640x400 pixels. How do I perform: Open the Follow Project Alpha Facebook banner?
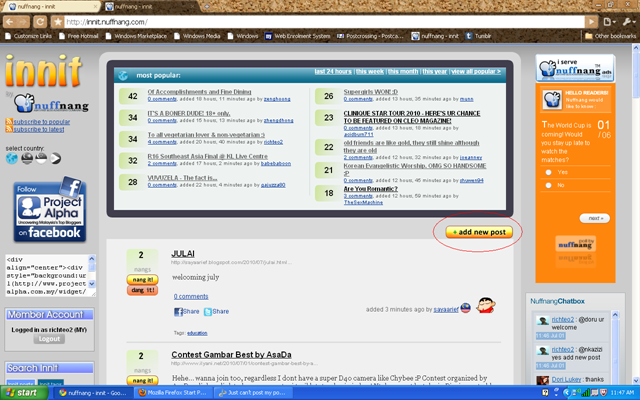(50, 210)
